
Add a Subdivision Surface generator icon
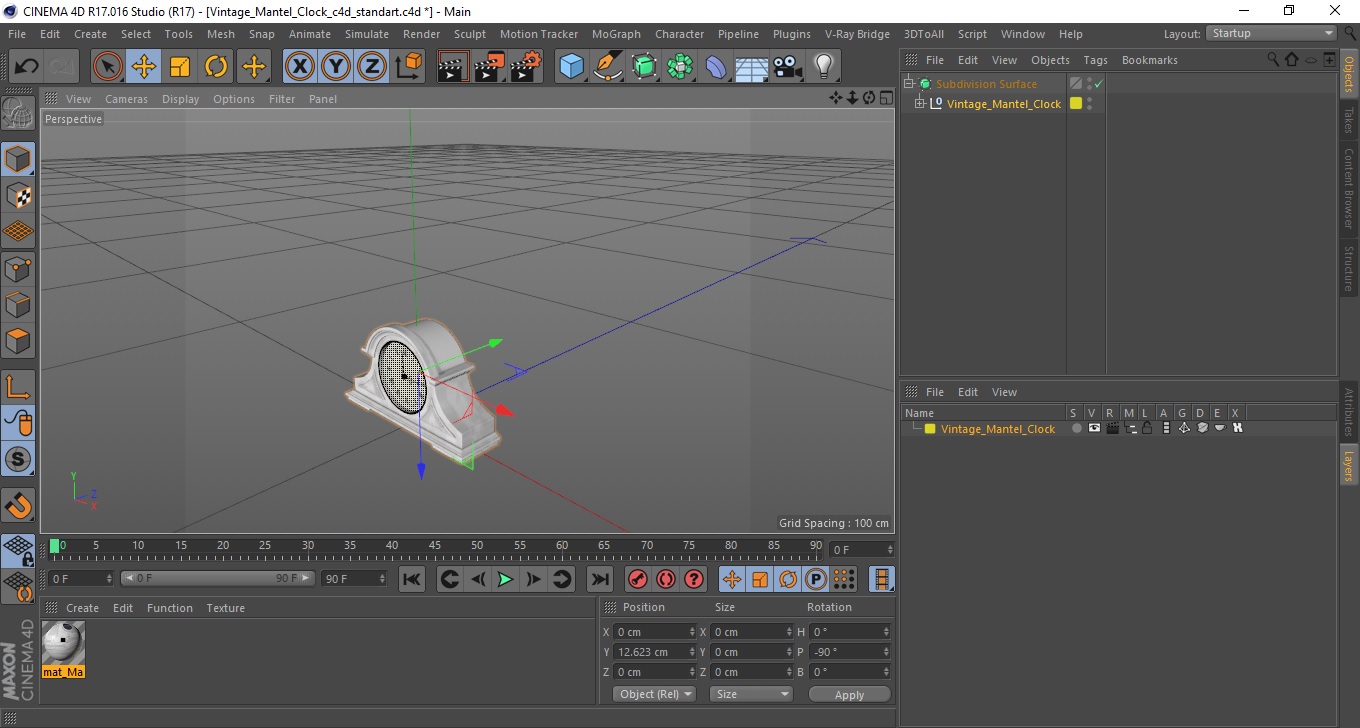pyautogui.click(x=644, y=67)
